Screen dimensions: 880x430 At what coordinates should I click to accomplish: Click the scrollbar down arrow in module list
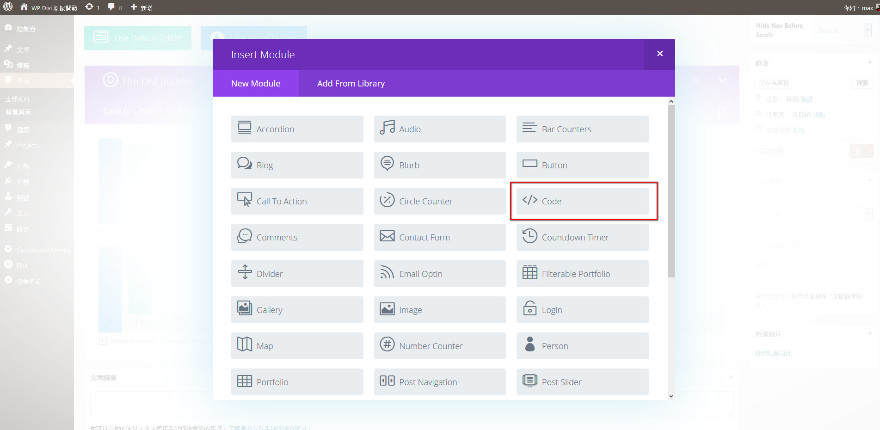(671, 396)
